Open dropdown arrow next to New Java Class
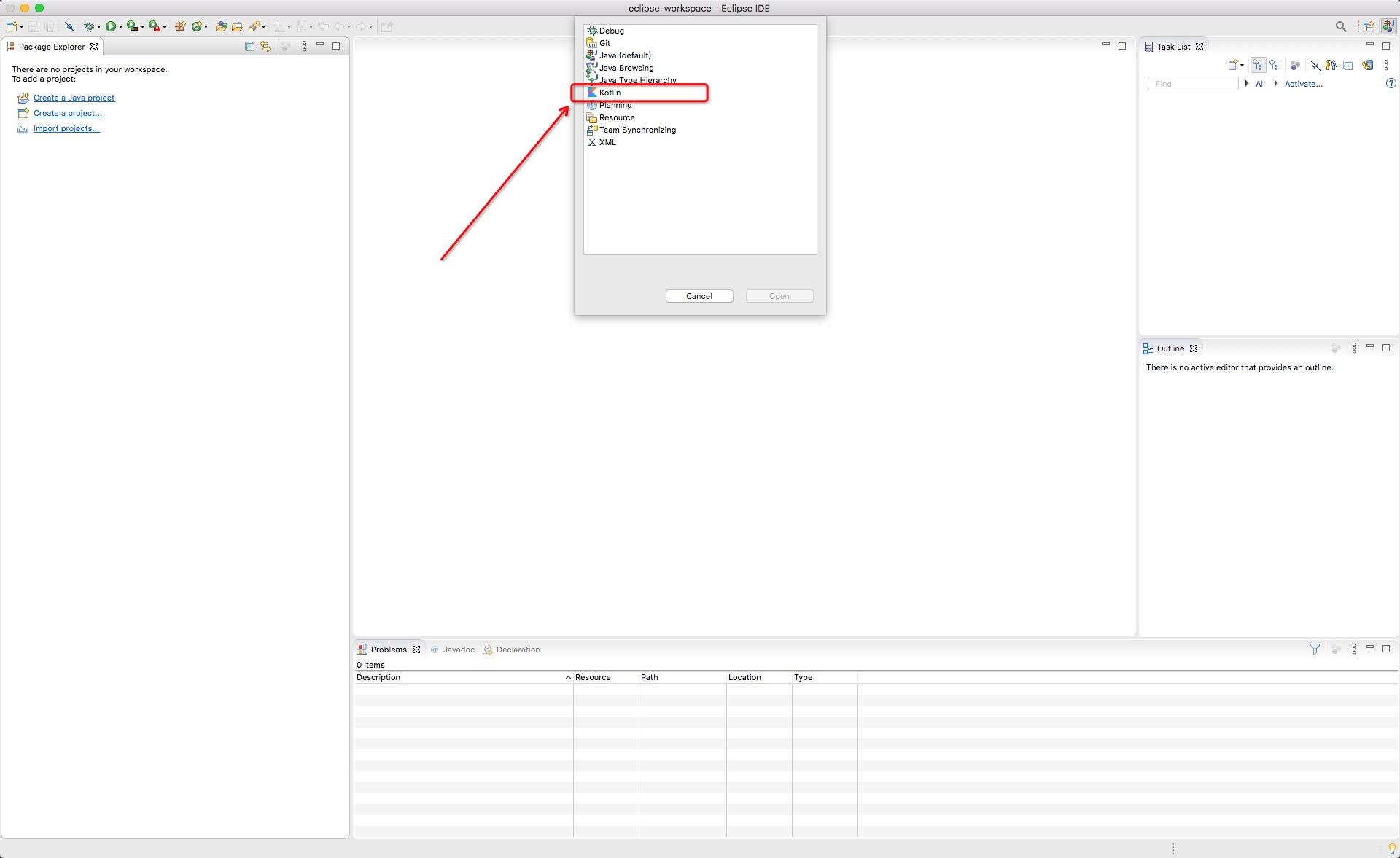The height and width of the screenshot is (858, 1400). 206,27
